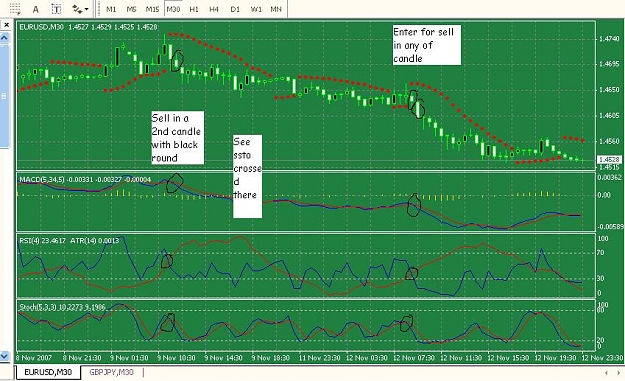The width and height of the screenshot is (625, 381).
Task: Switch chart to M5 timeframe
Action: click(131, 9)
